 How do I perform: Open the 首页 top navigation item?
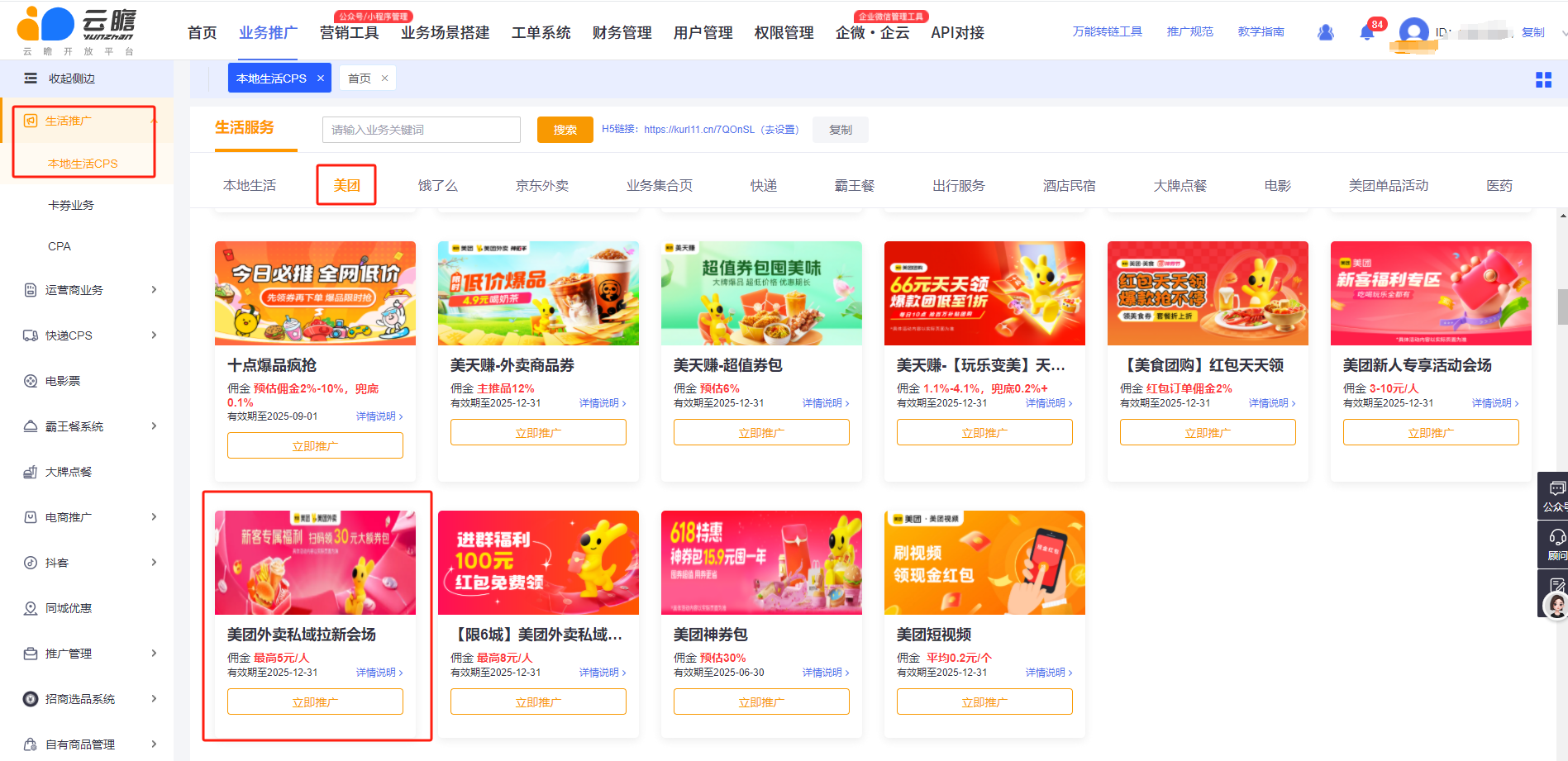[203, 33]
